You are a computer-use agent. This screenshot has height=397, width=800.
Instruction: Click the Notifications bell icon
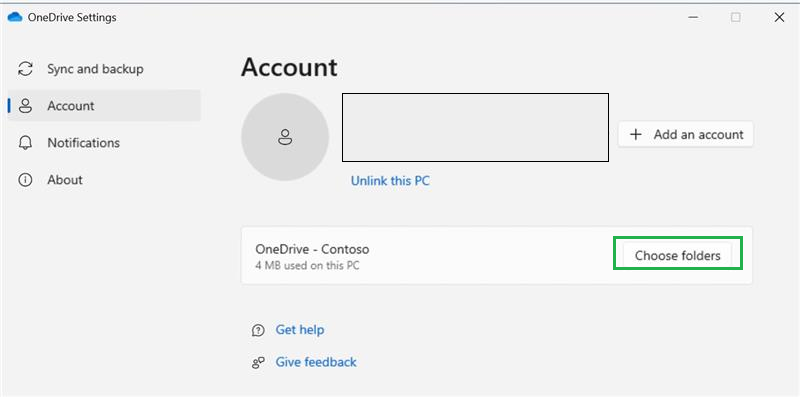pos(25,143)
